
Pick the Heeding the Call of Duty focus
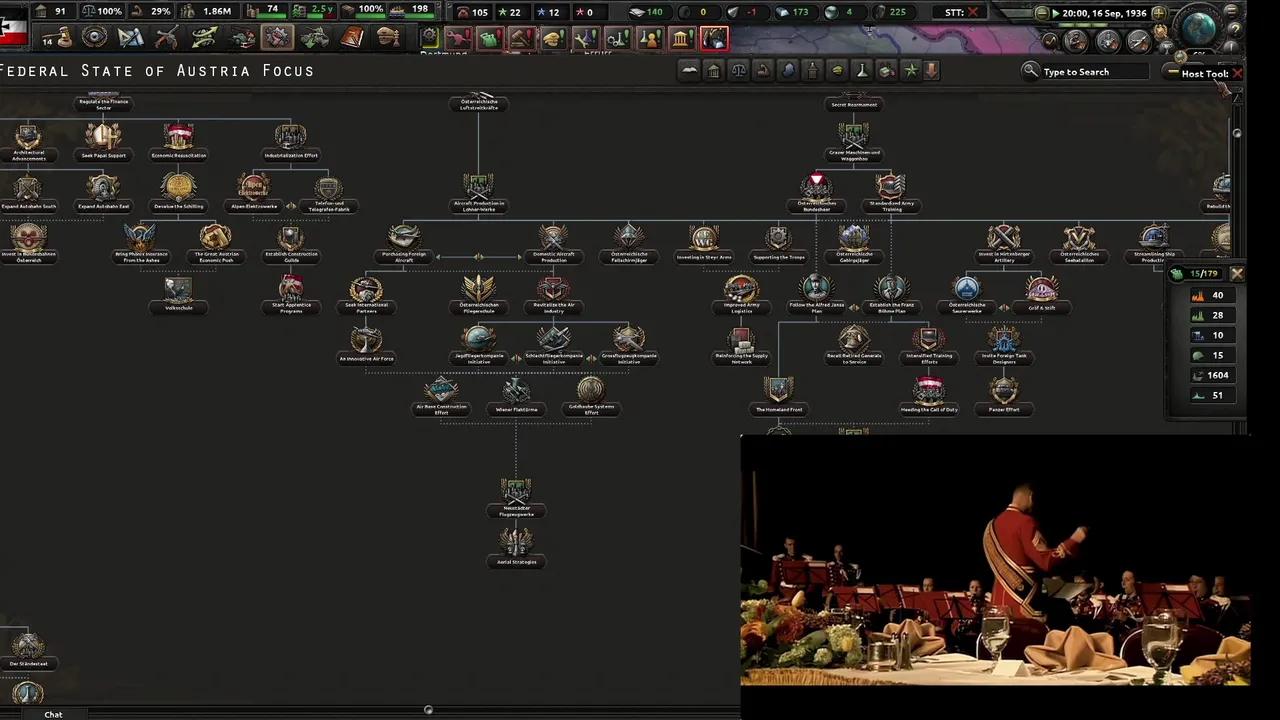(x=929, y=394)
